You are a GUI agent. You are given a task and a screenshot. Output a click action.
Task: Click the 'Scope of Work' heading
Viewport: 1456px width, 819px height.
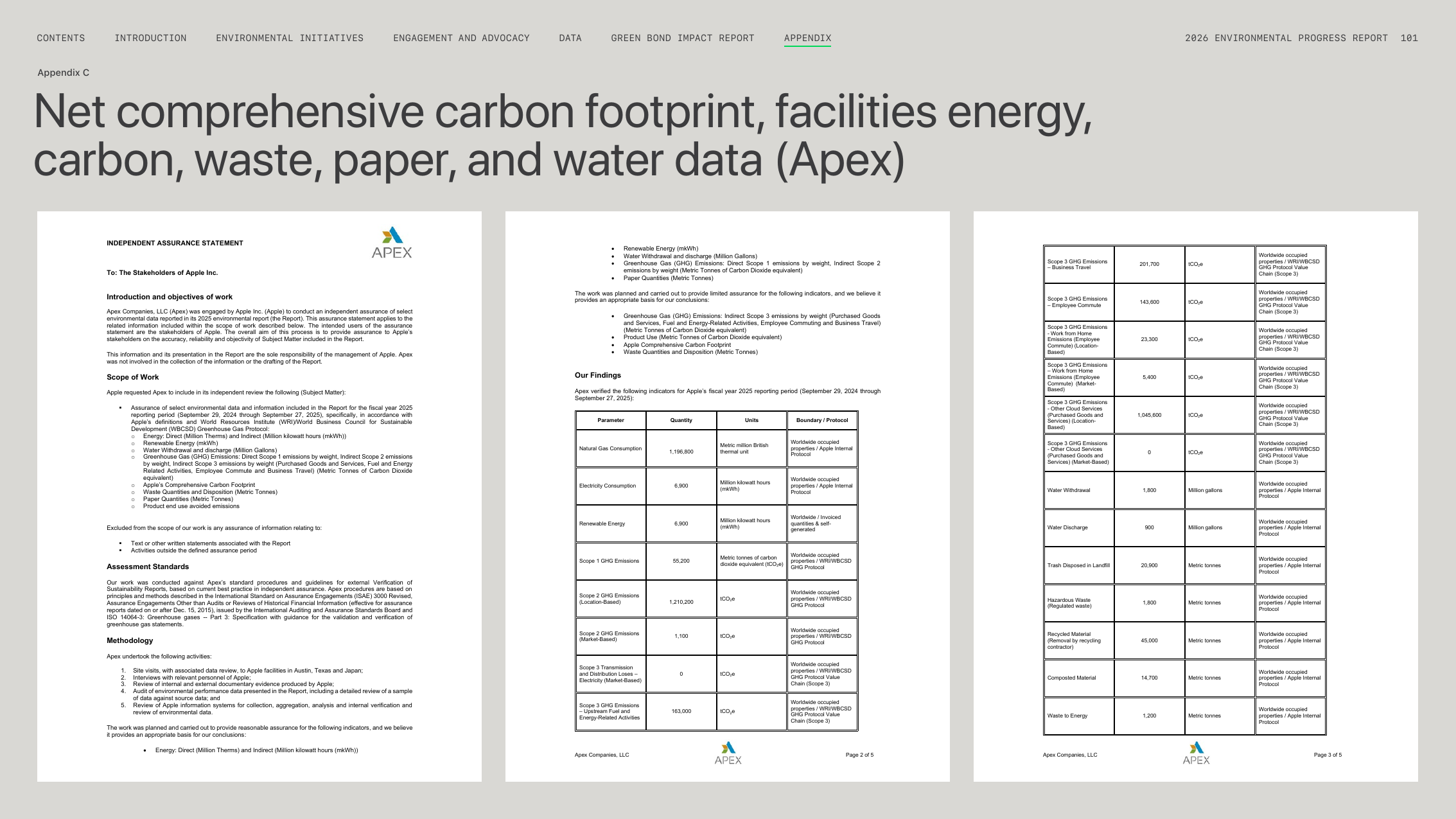coord(132,377)
